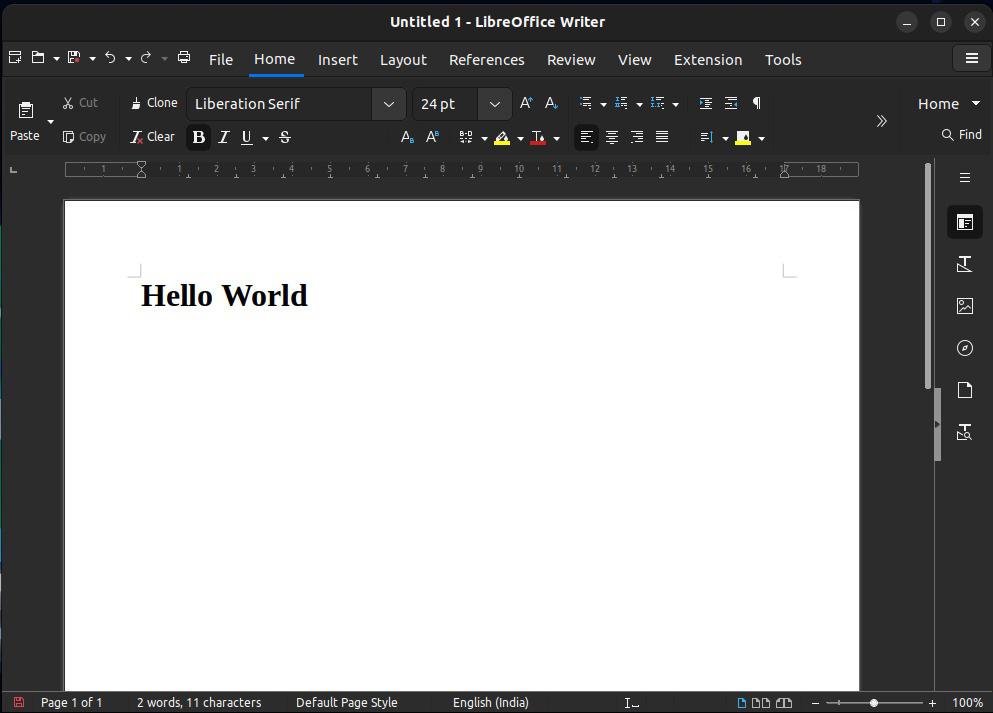Open sidebar Styles panel icon
The image size is (993, 713).
click(x=964, y=264)
